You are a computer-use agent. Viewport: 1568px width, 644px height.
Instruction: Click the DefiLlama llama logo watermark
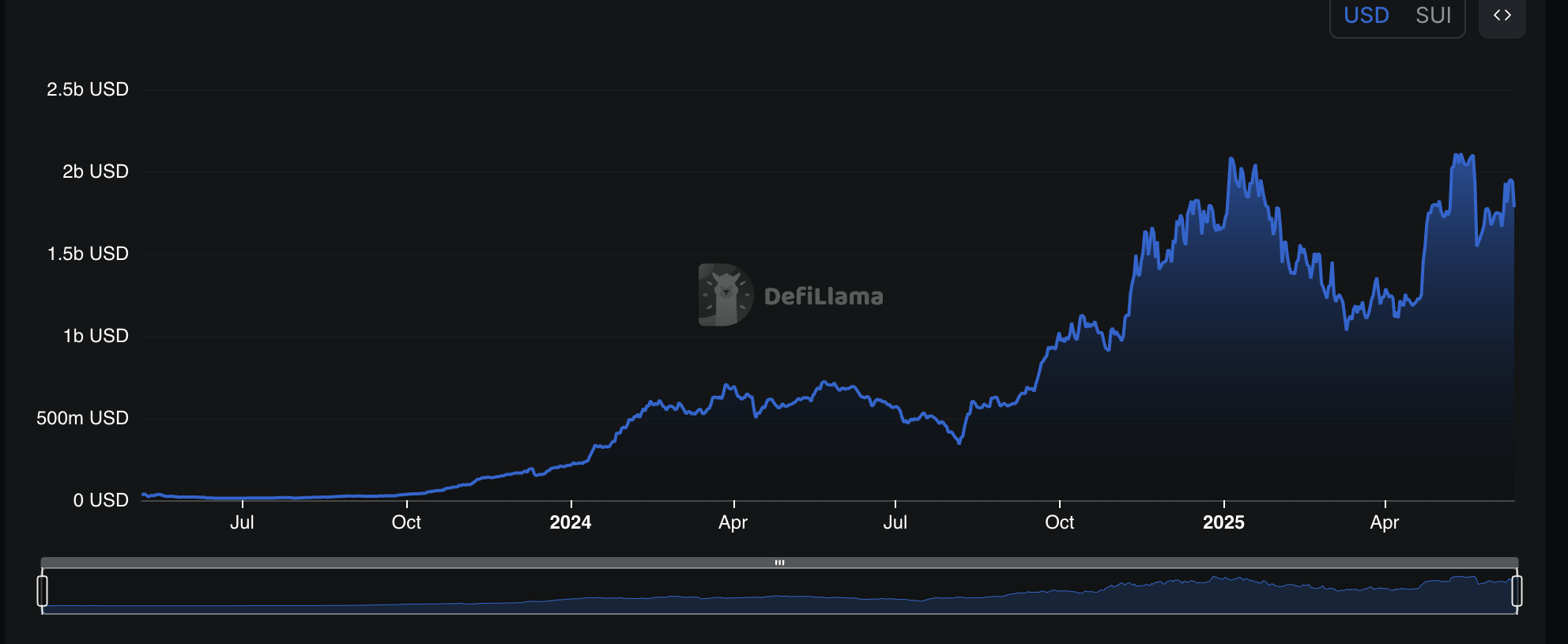pos(725,296)
